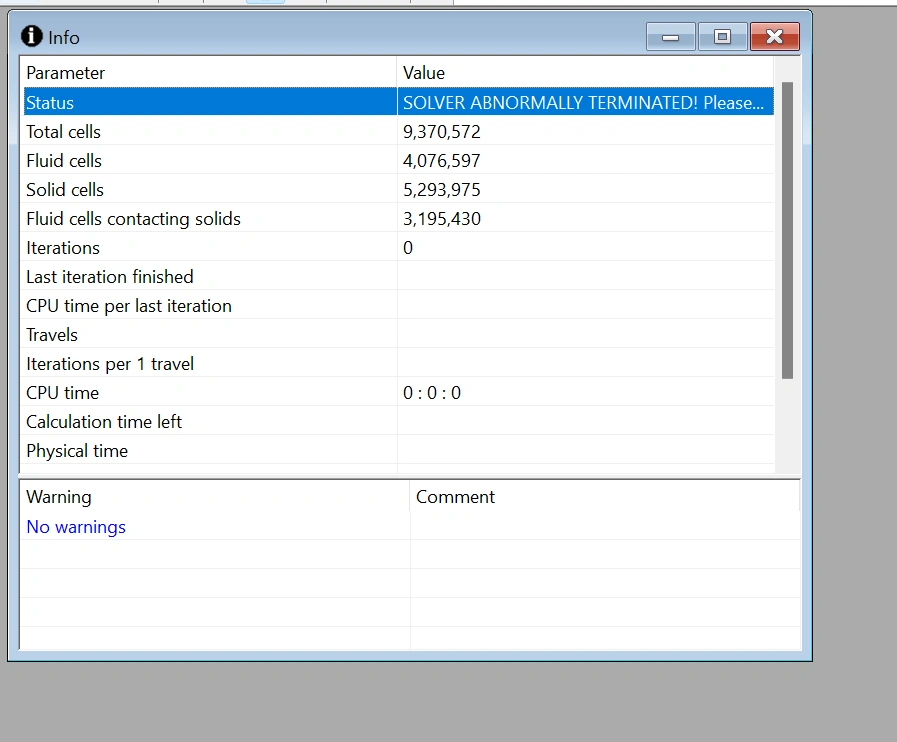The height and width of the screenshot is (742, 897).
Task: Click the value 5,293,975
Action: [x=442, y=191]
